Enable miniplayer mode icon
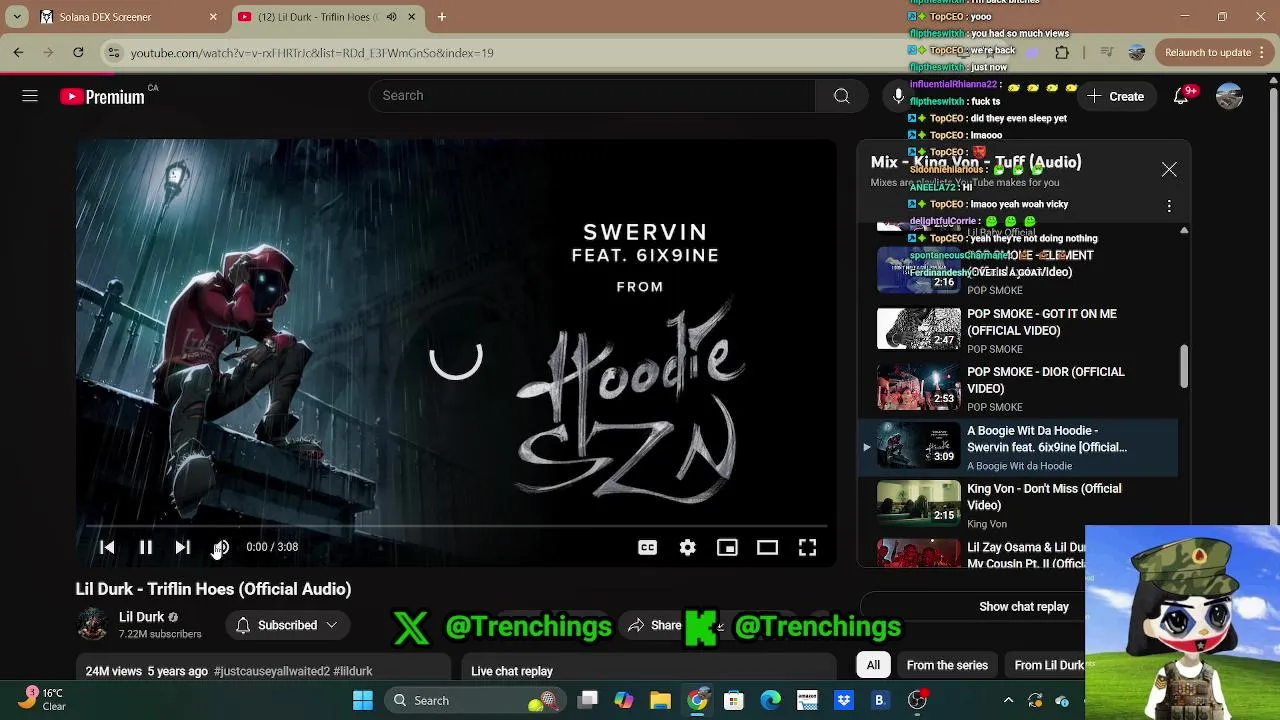The image size is (1280, 720). click(727, 547)
